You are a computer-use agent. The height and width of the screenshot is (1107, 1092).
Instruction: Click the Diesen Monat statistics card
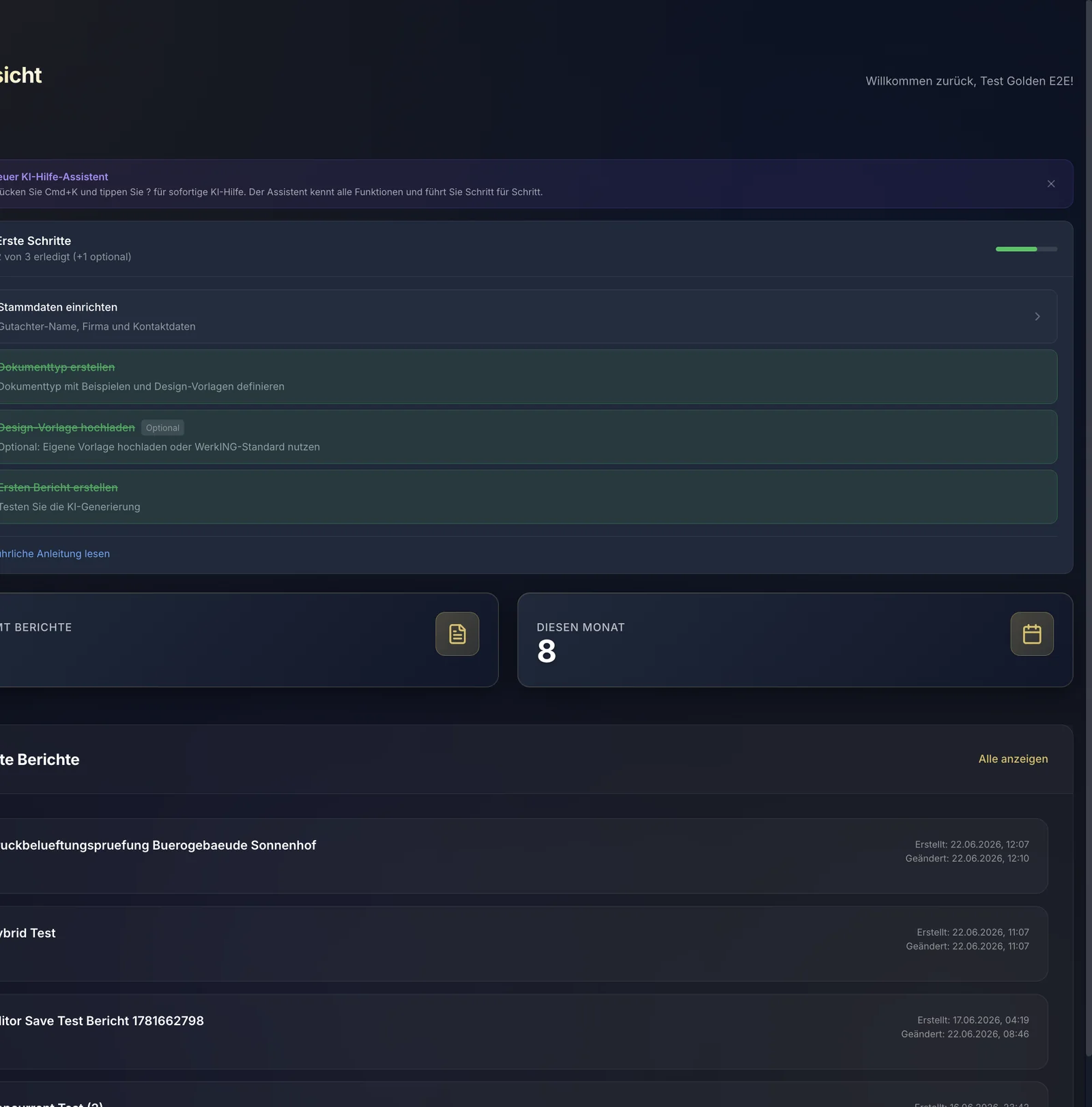[x=795, y=639]
